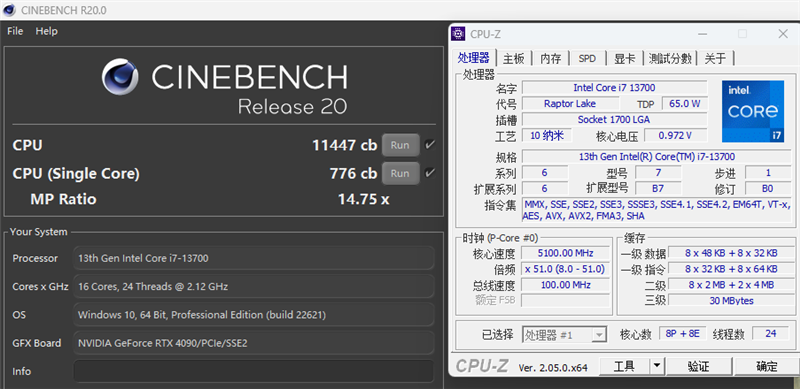Click the OS field showing Windows 10

254,315
